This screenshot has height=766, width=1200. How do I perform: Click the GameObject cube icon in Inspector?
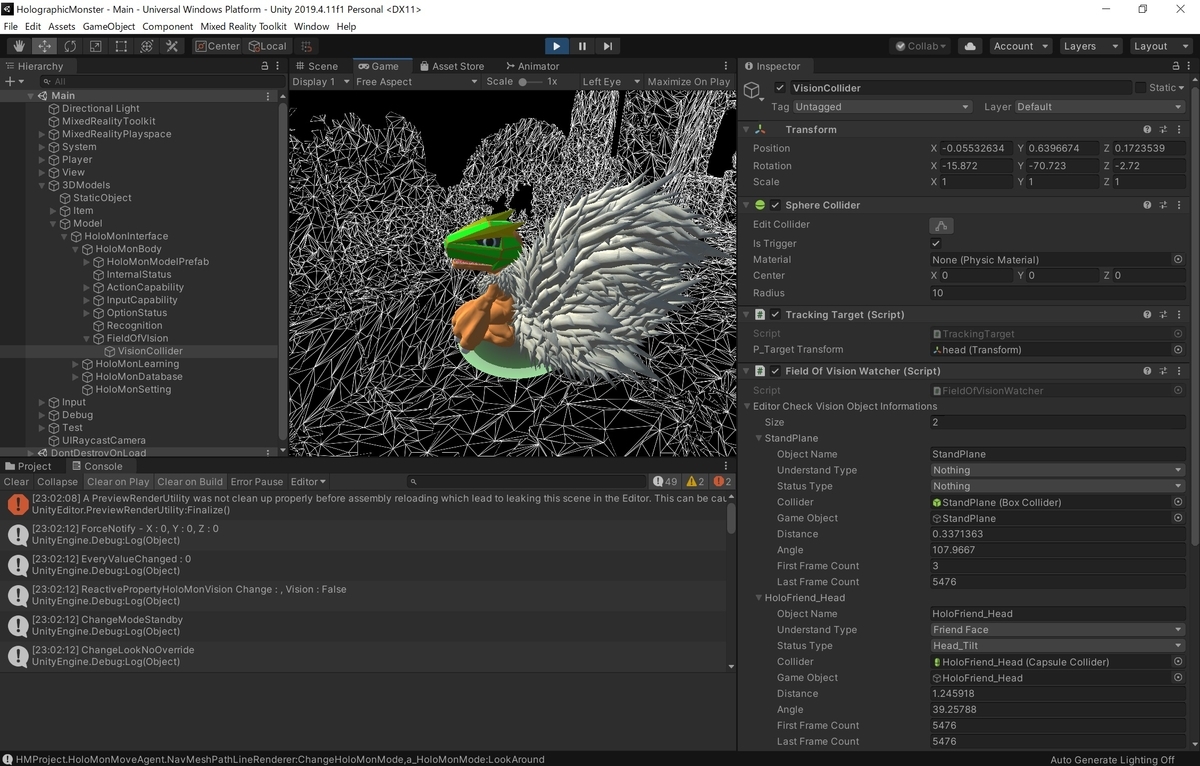point(752,91)
